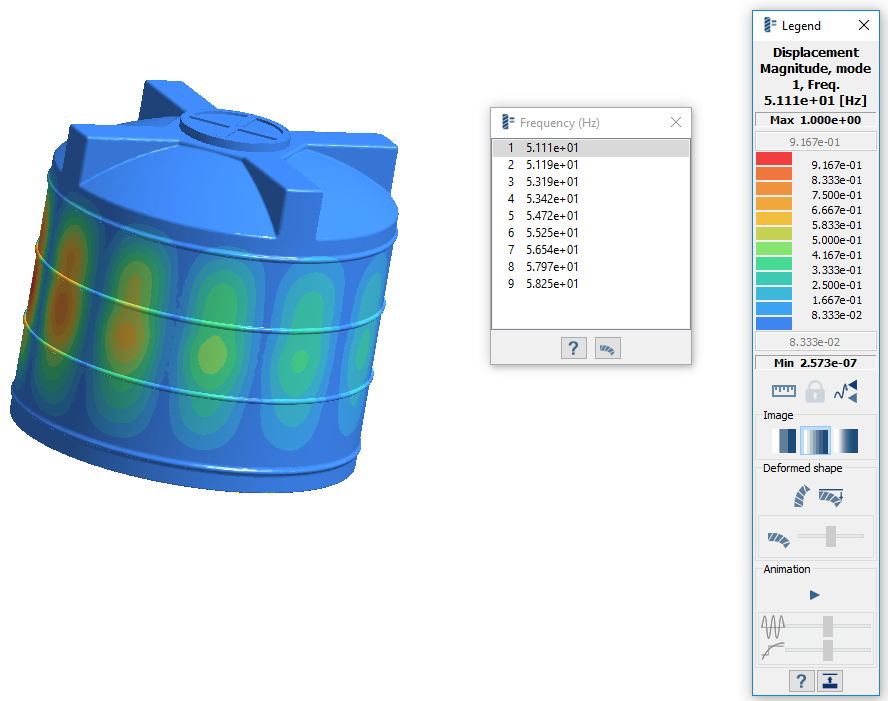This screenshot has height=701, width=888.
Task: Click the deformed shape with arrow icon
Action: [x=831, y=495]
